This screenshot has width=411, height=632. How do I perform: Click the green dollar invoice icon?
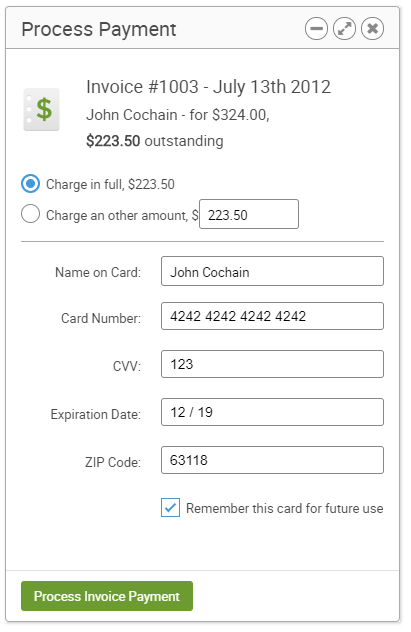[x=42, y=110]
